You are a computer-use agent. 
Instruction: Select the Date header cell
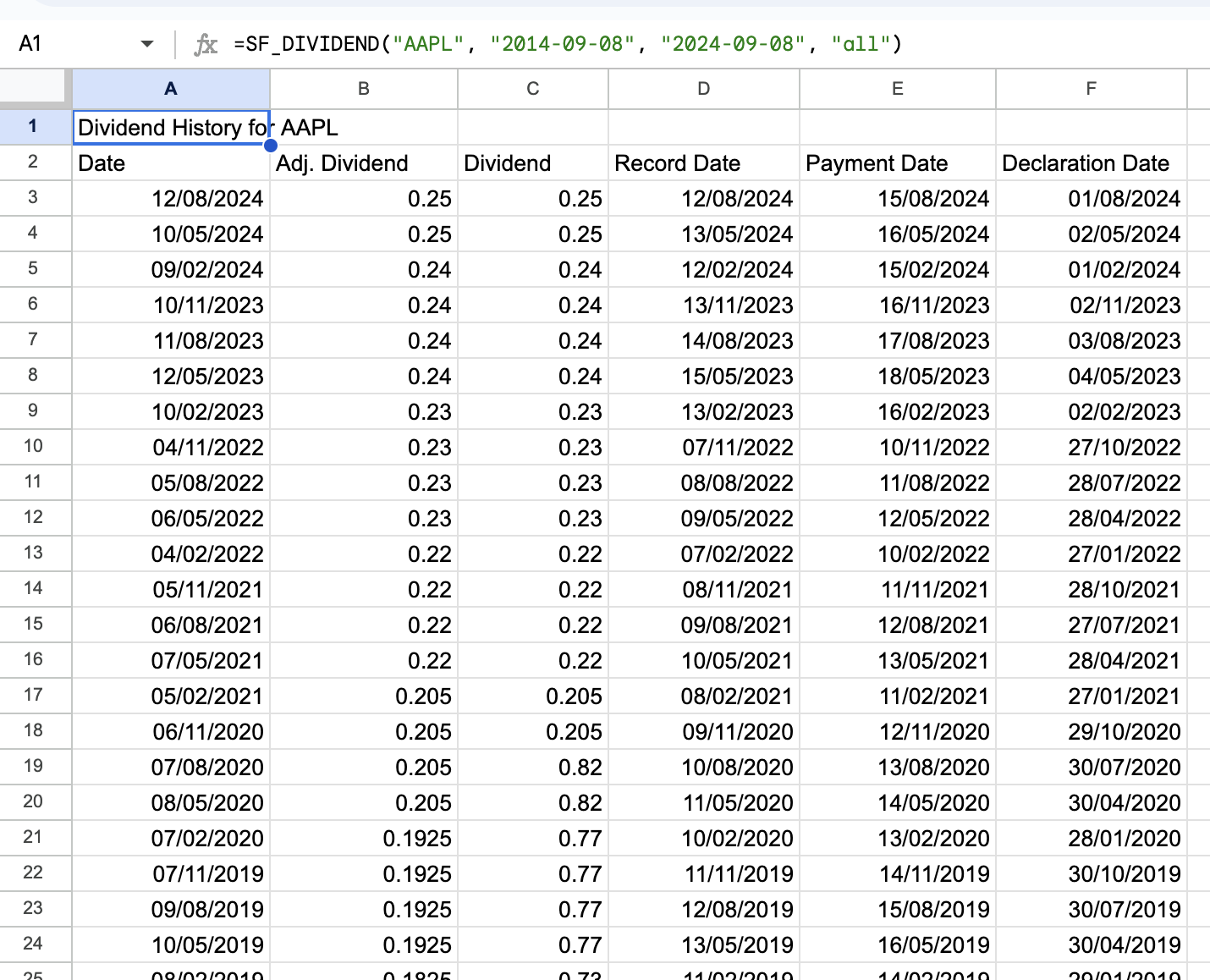(169, 162)
